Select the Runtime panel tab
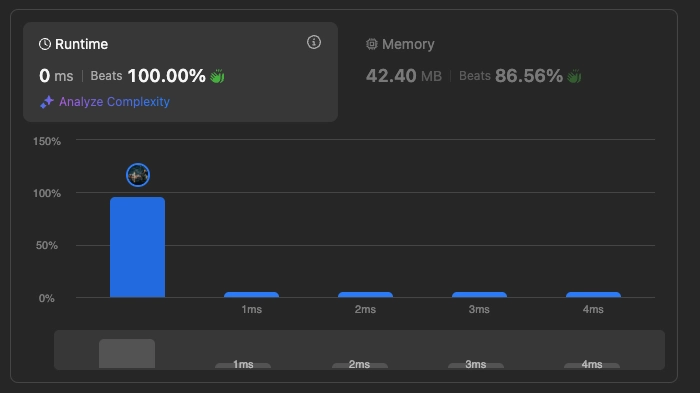Viewport: 700px width, 393px height. pyautogui.click(x=180, y=72)
